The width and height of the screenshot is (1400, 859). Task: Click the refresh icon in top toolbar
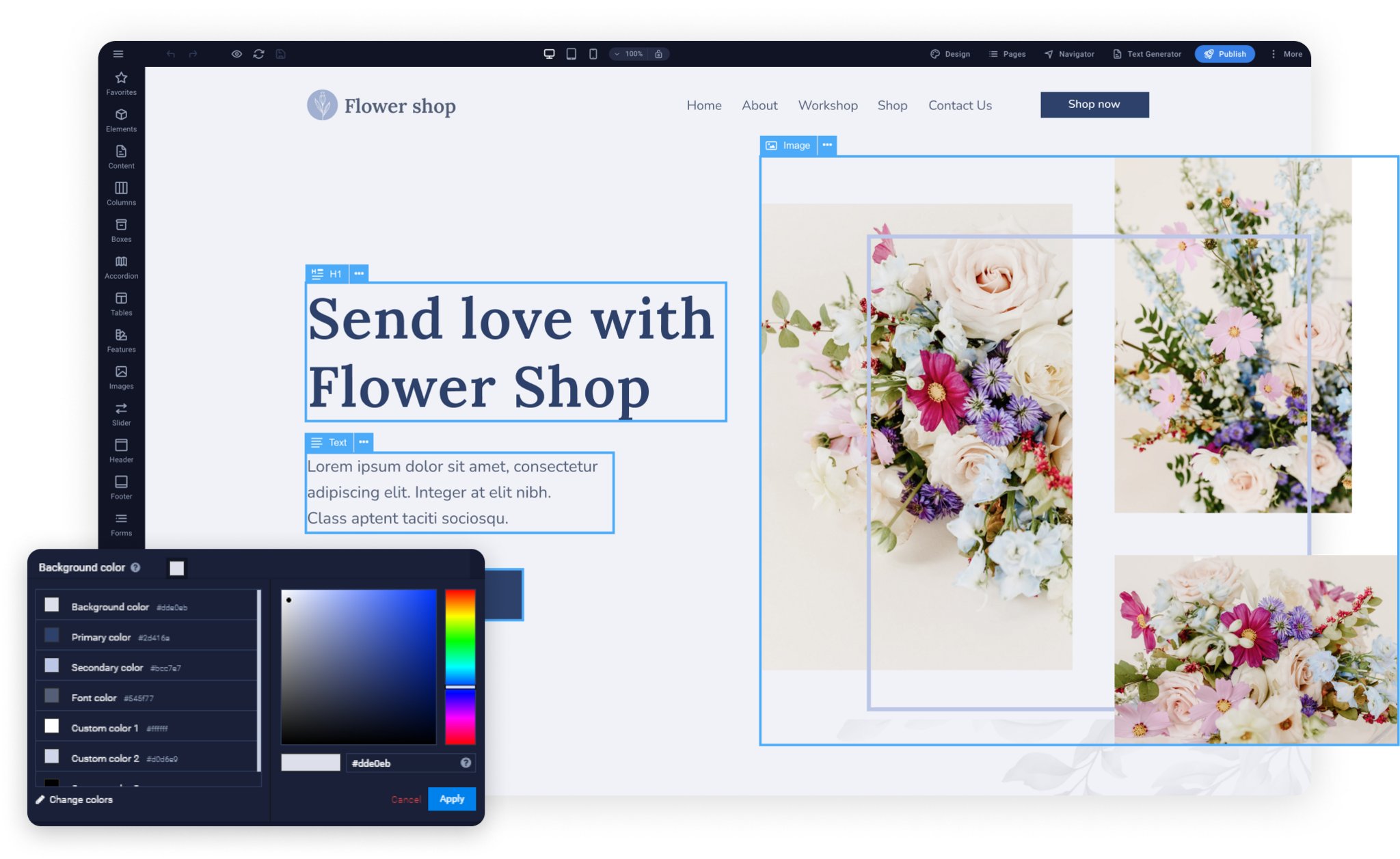pyautogui.click(x=258, y=54)
